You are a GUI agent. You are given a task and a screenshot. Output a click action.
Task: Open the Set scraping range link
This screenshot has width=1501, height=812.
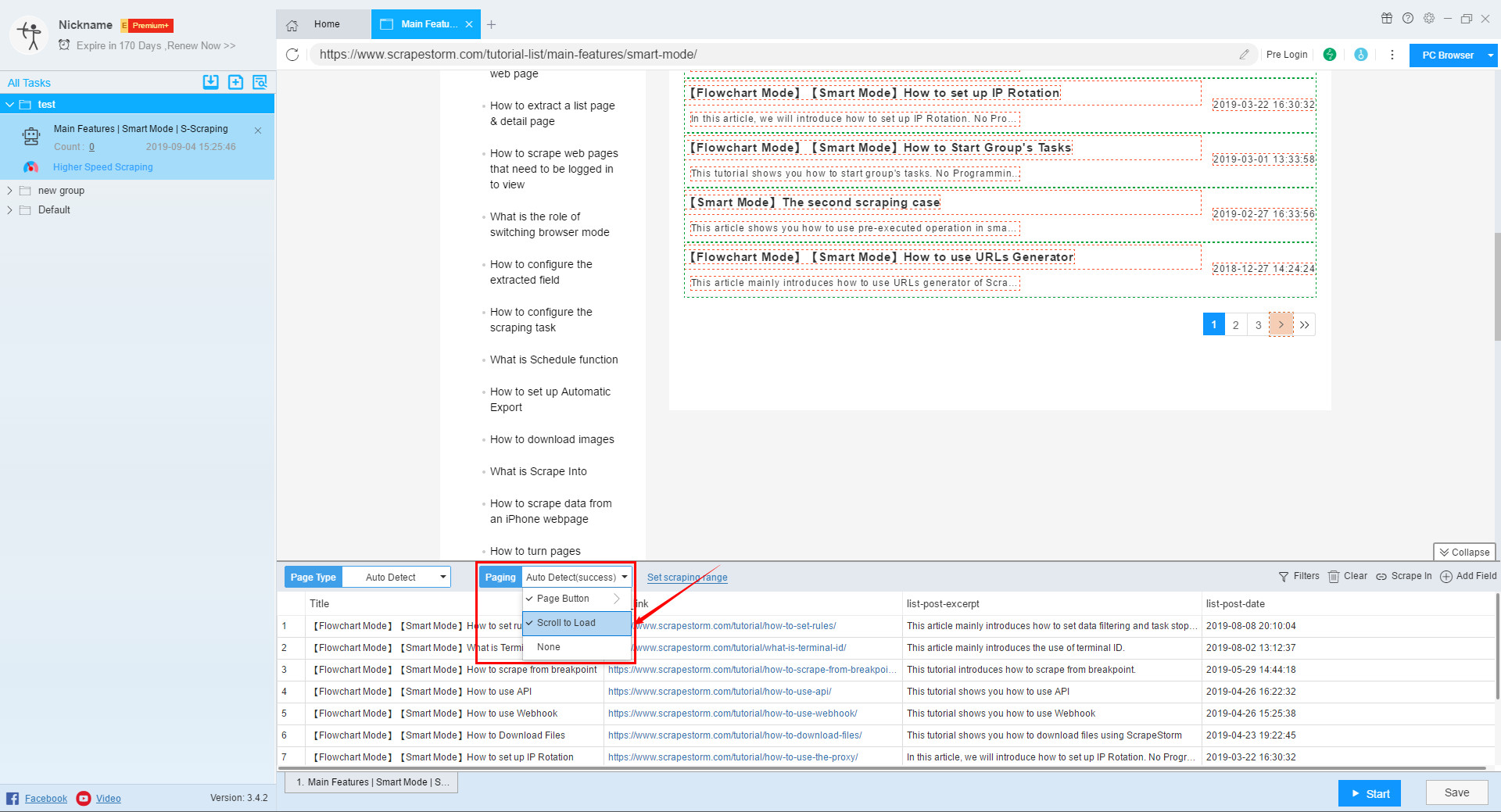tap(686, 577)
